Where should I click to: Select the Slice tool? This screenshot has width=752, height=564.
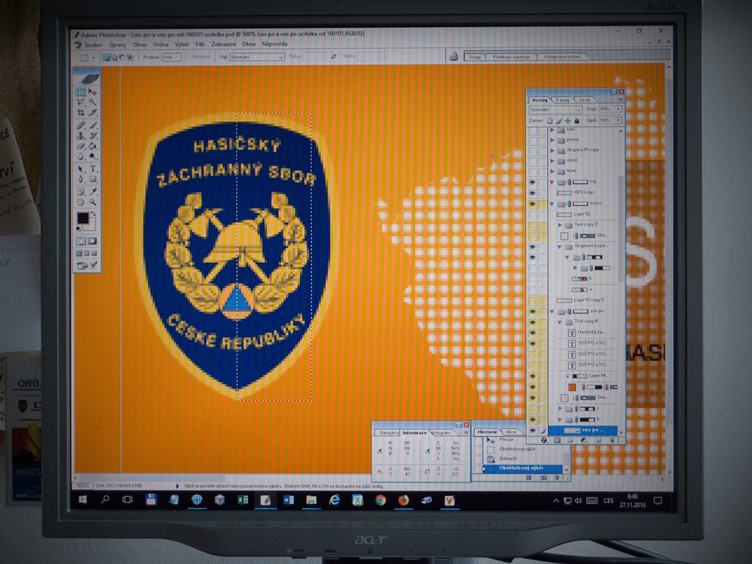point(93,113)
